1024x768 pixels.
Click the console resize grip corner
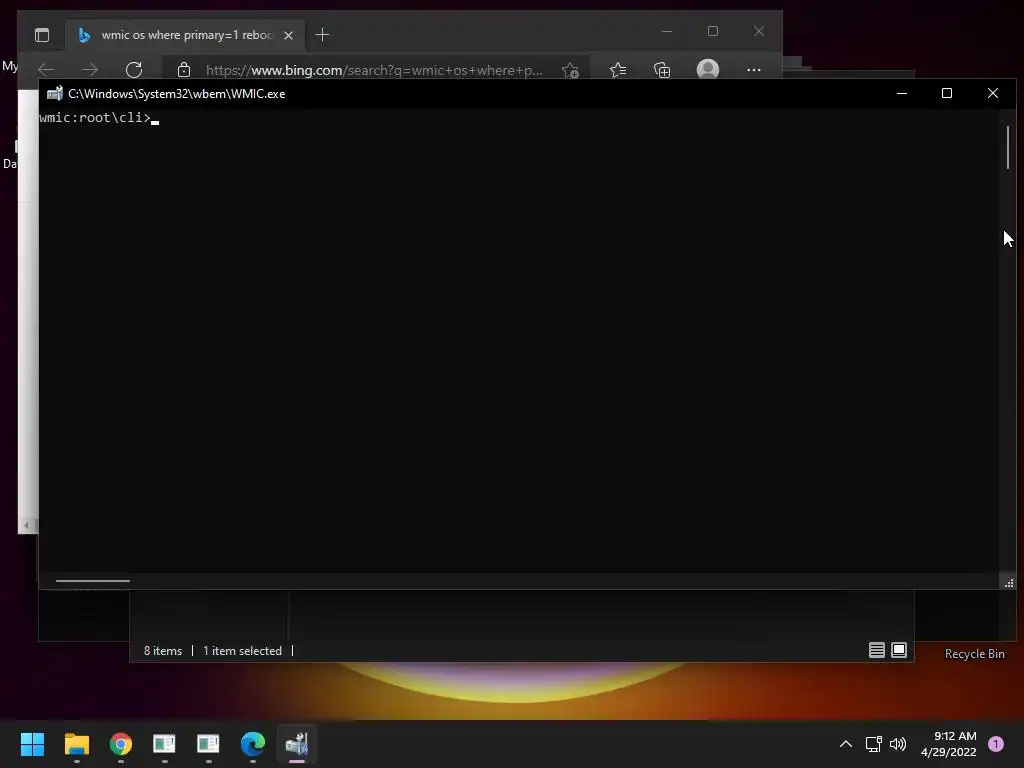point(1009,583)
